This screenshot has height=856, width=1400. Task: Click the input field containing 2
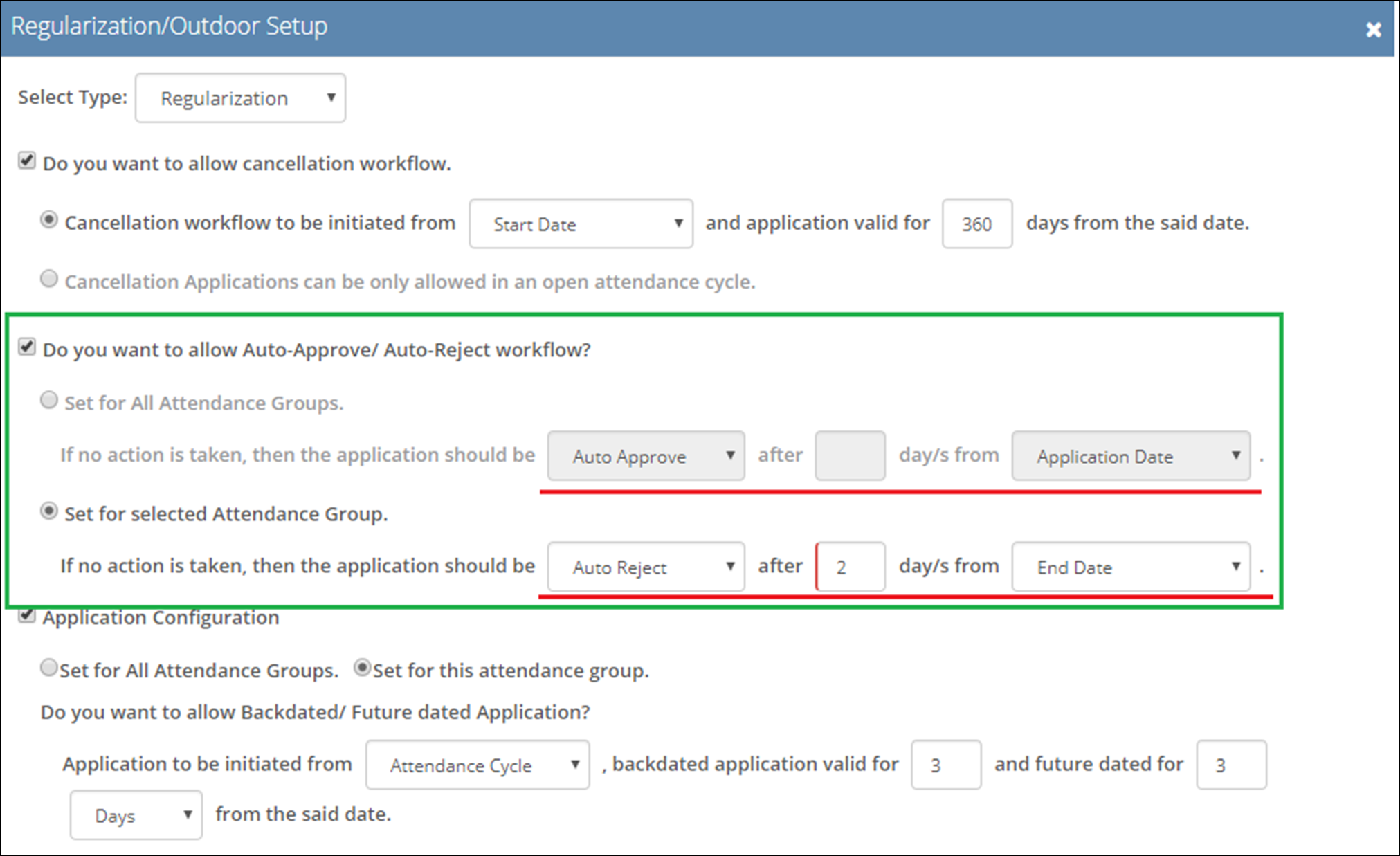(x=851, y=567)
